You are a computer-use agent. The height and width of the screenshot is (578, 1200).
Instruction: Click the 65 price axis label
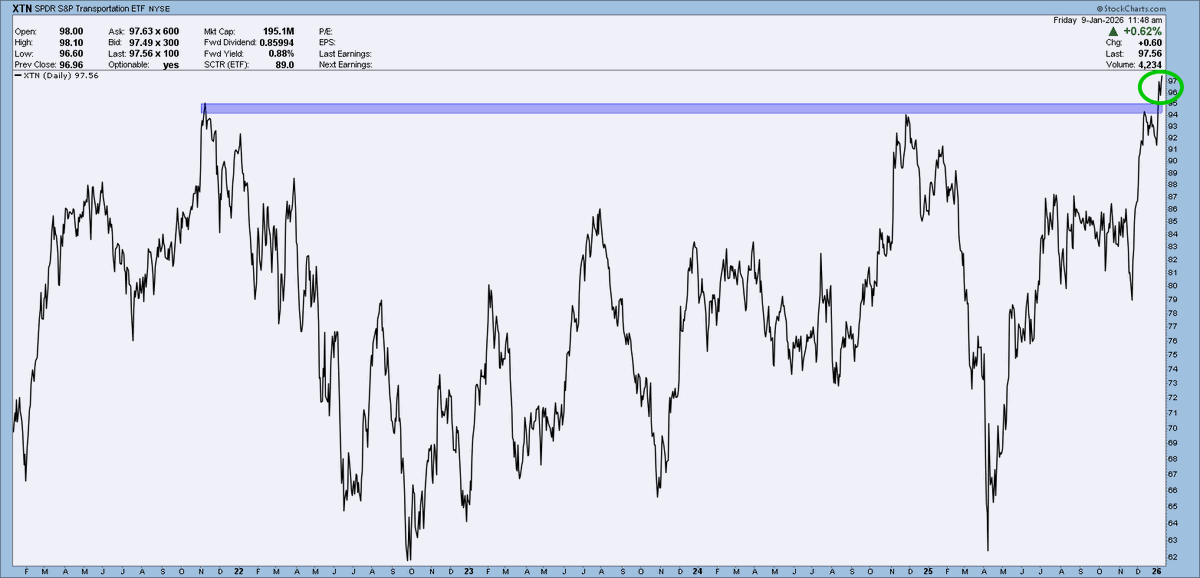tap(1172, 506)
